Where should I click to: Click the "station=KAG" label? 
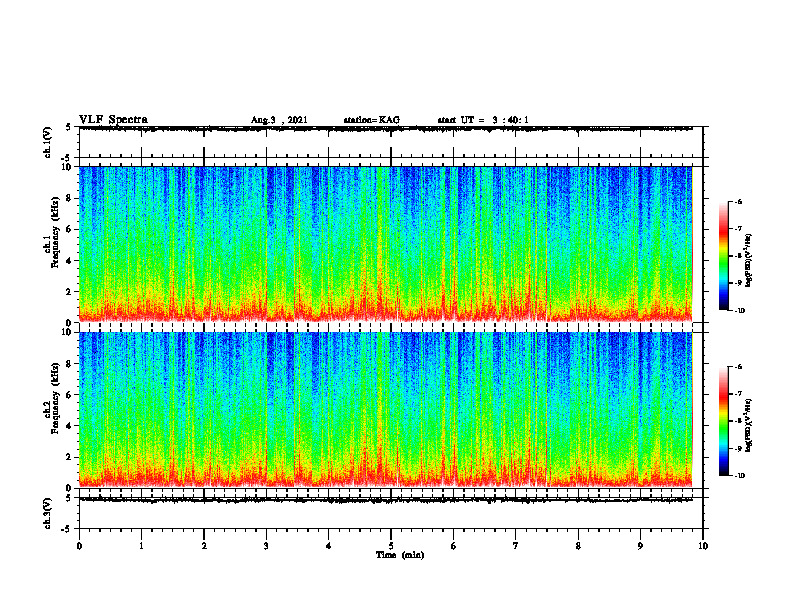[x=371, y=120]
